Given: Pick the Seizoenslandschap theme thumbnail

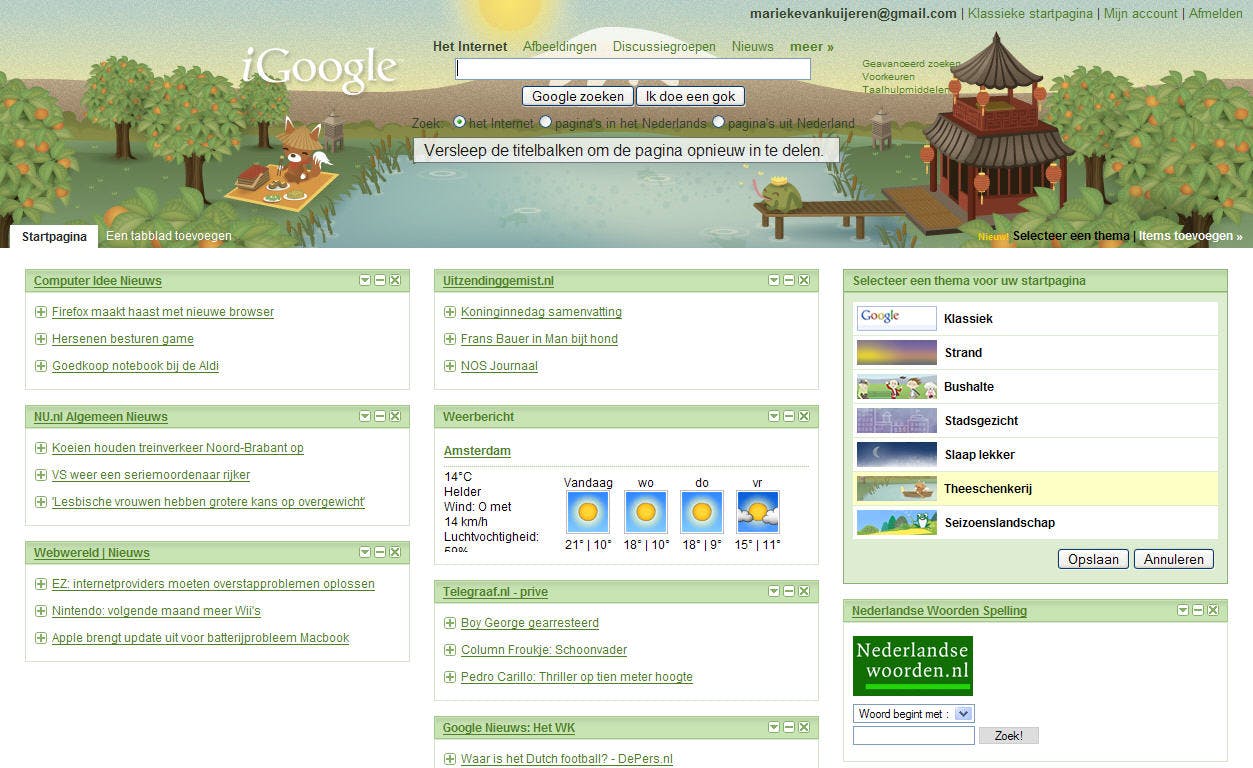Looking at the screenshot, I should coord(897,522).
